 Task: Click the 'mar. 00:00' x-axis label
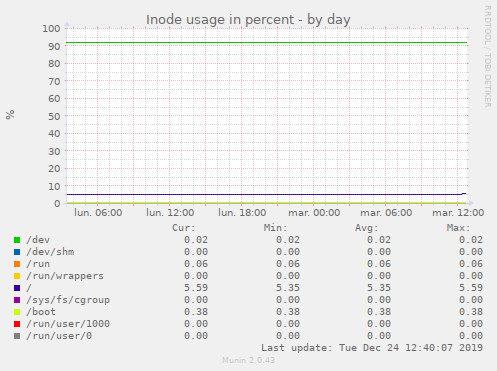[314, 213]
